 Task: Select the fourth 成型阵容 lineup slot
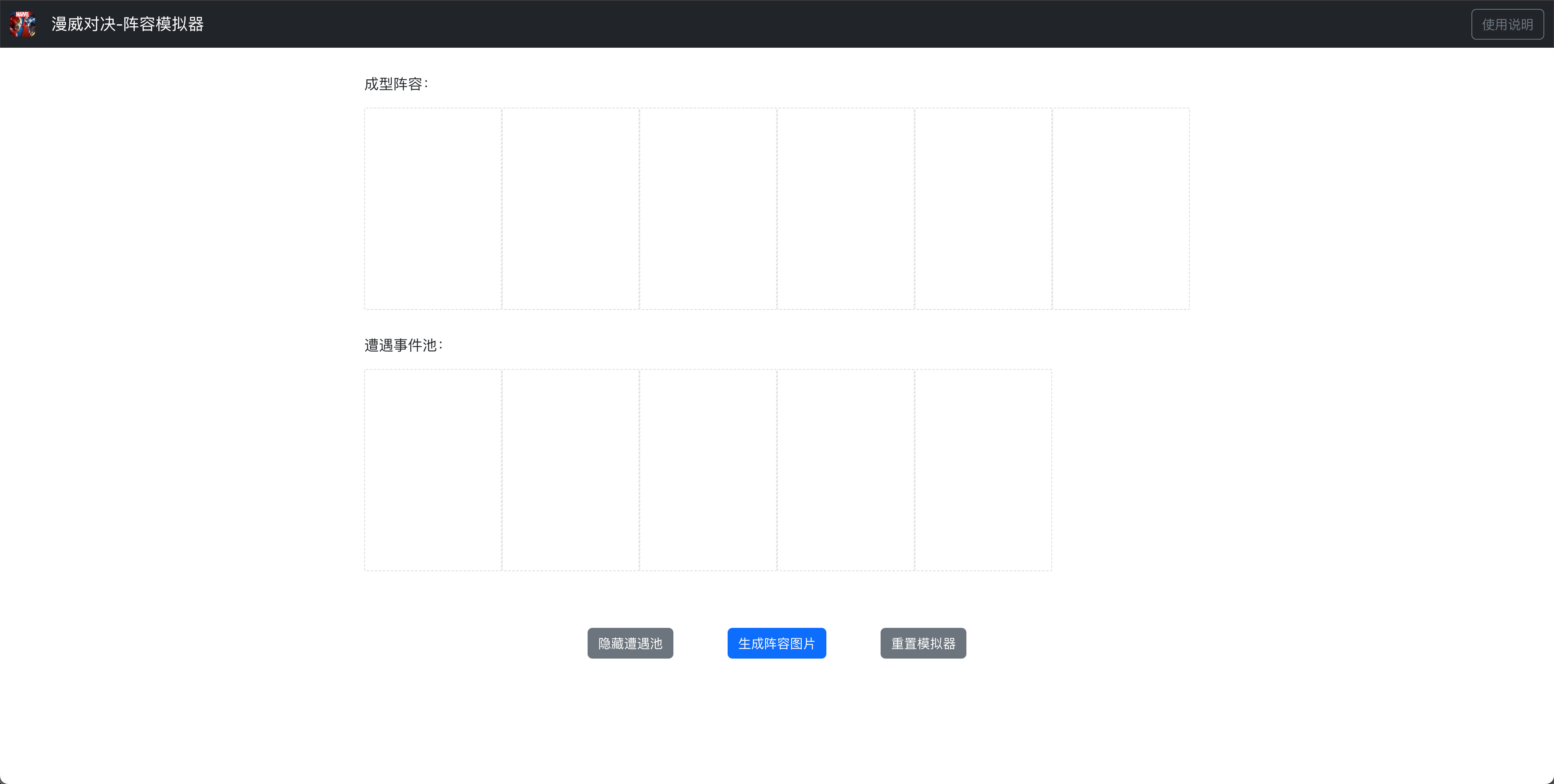pos(845,209)
